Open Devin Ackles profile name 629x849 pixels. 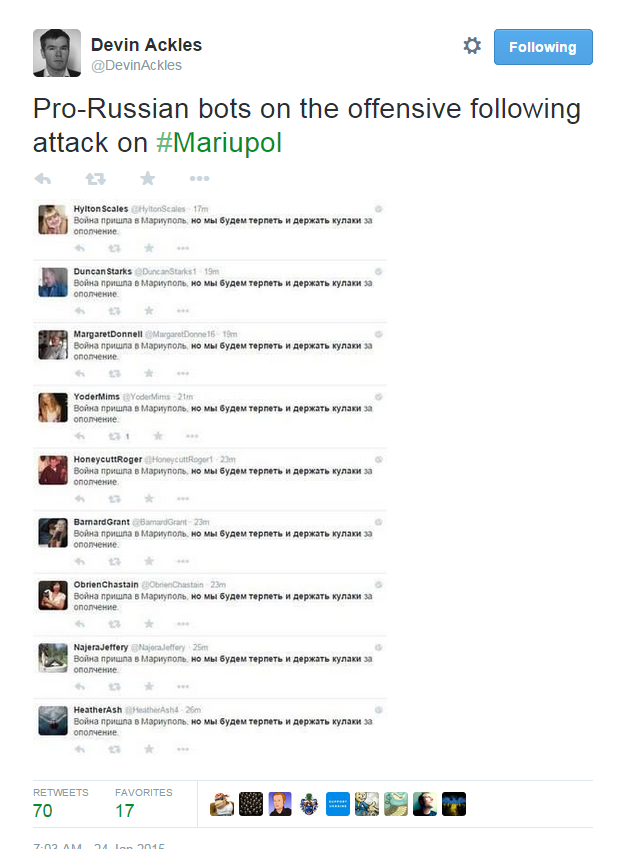[146, 44]
